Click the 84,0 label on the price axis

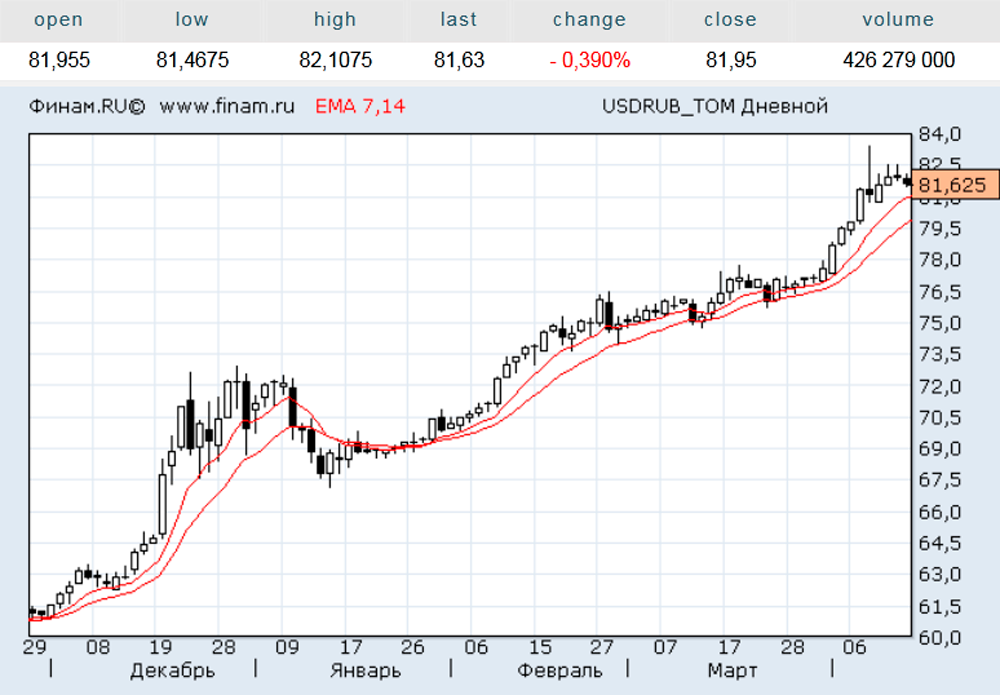click(x=939, y=134)
